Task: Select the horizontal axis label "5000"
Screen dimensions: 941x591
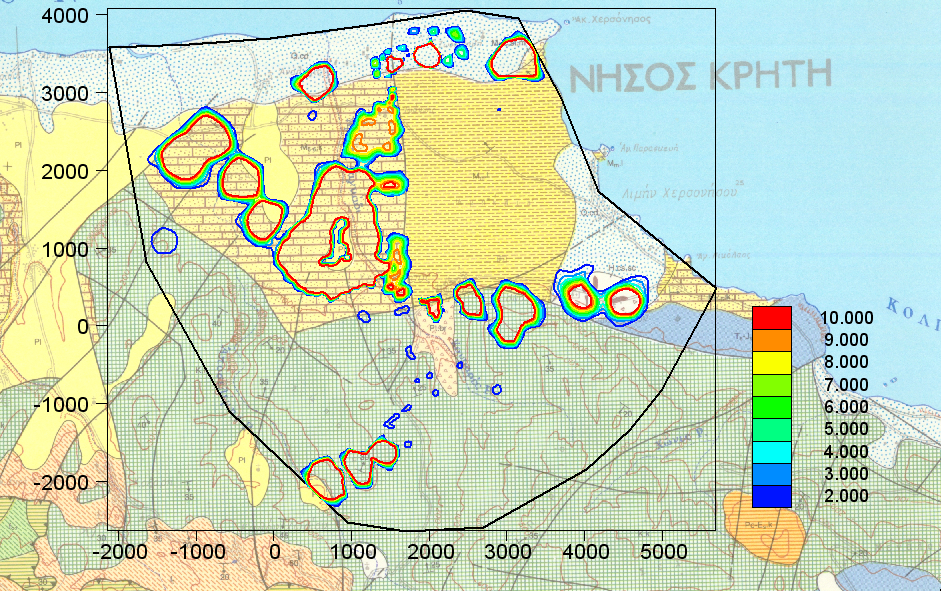Action: 663,551
